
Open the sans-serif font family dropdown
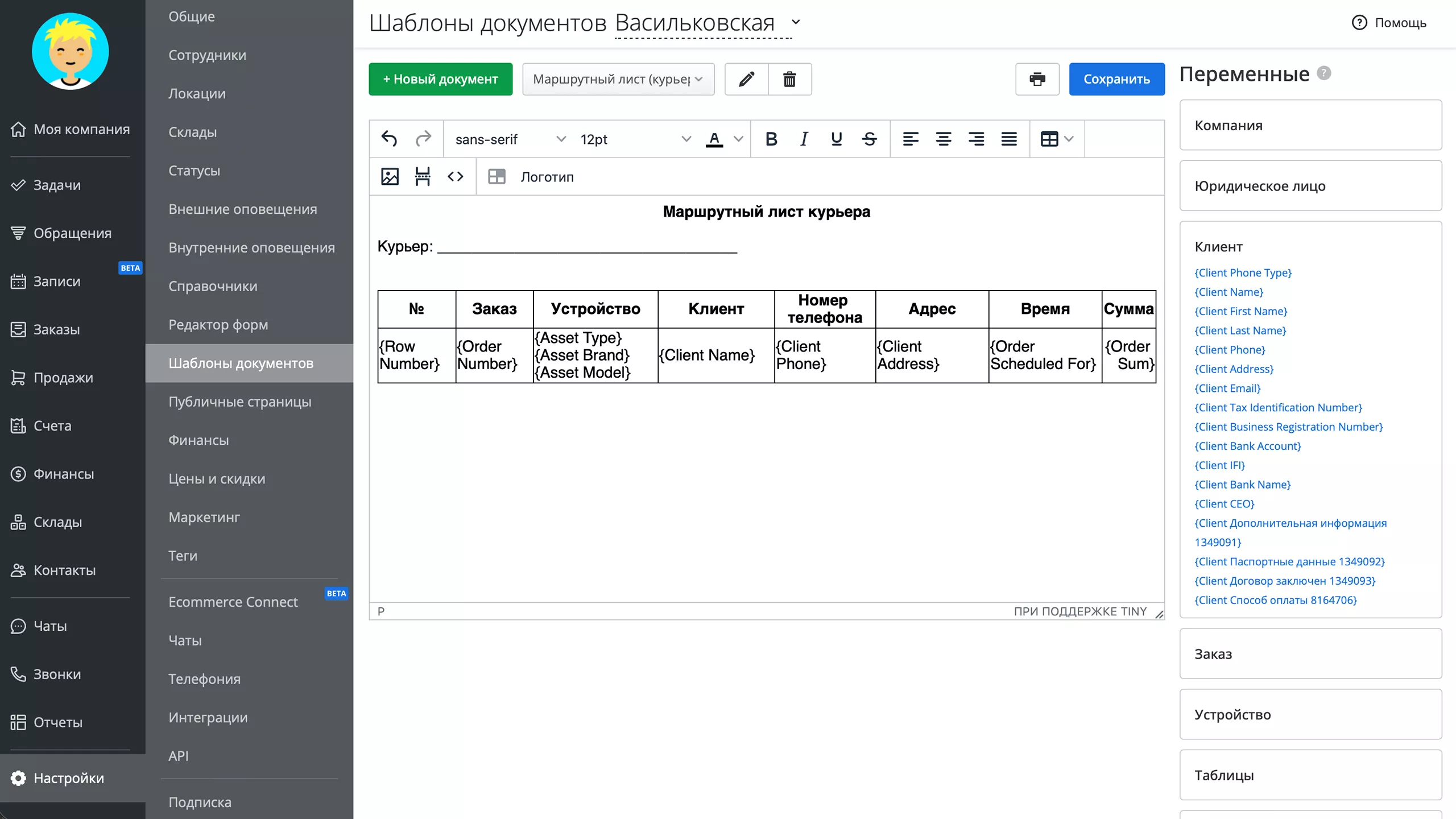coord(510,139)
